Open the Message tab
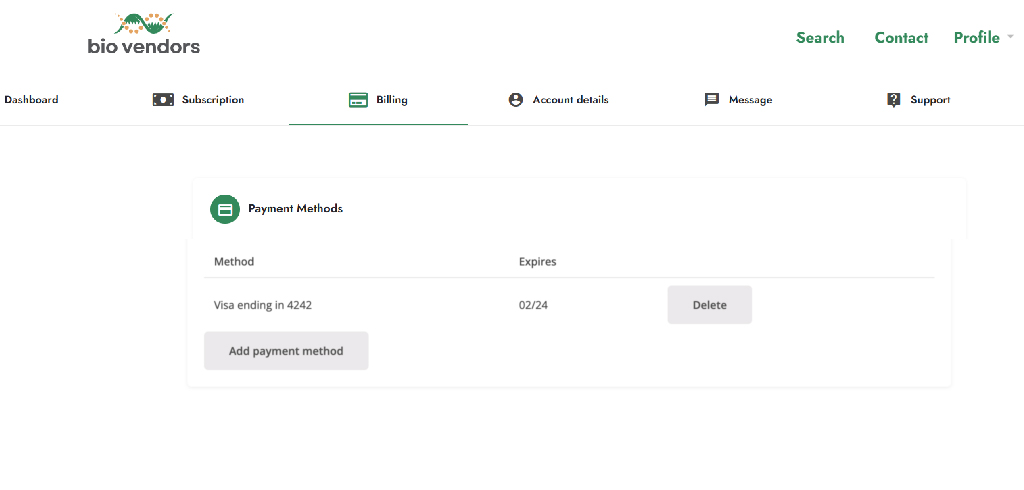 tap(750, 100)
